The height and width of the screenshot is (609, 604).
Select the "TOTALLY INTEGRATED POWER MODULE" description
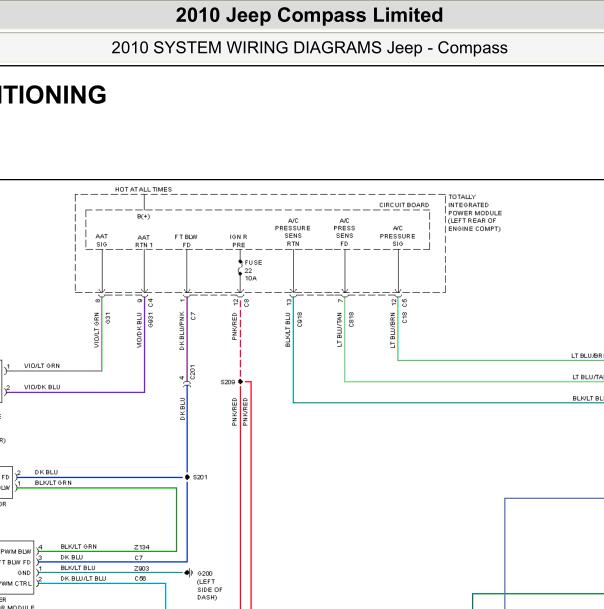point(475,213)
